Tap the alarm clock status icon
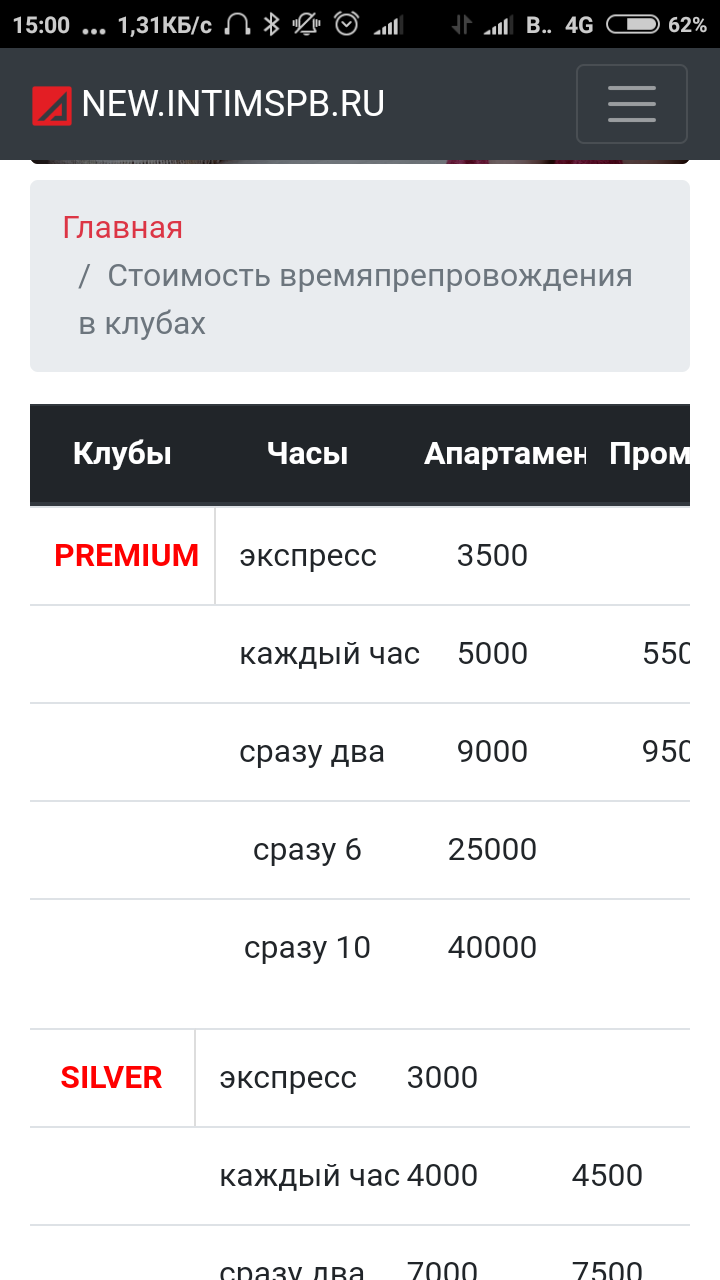This screenshot has height=1280, width=720. pos(346,24)
